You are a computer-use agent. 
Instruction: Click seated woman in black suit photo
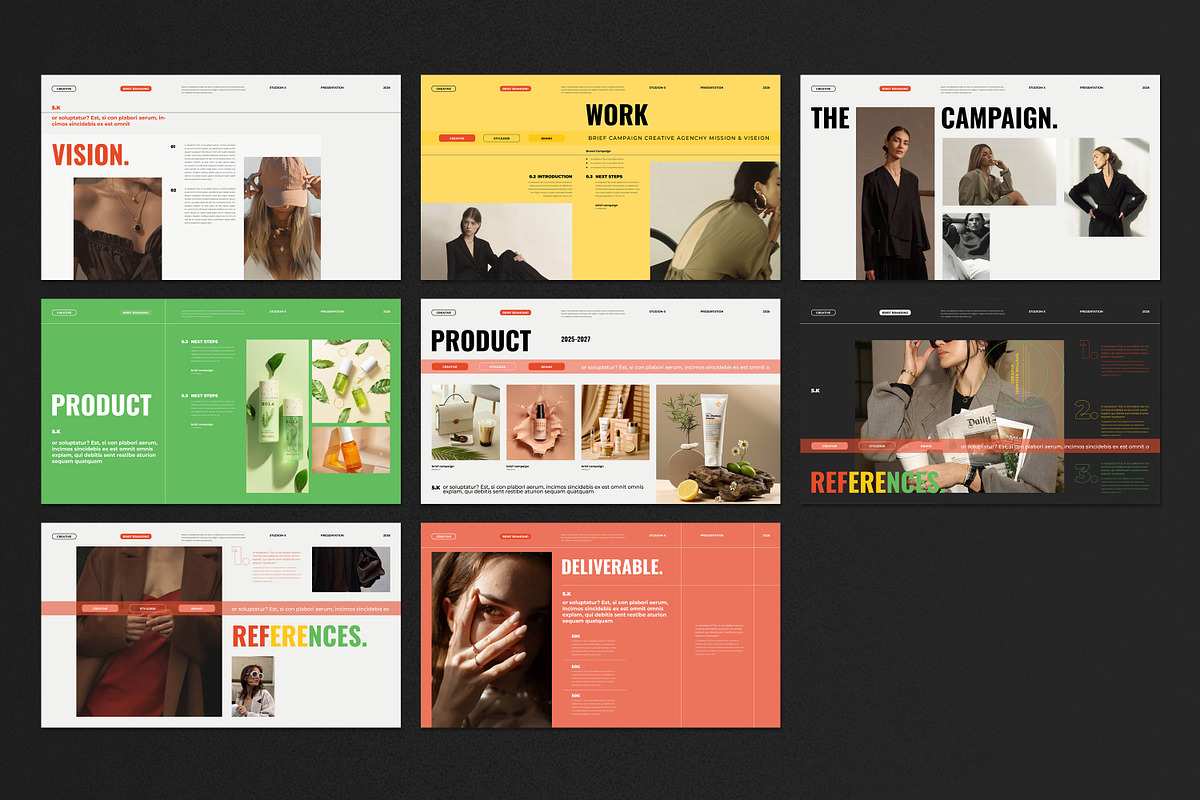tap(496, 242)
